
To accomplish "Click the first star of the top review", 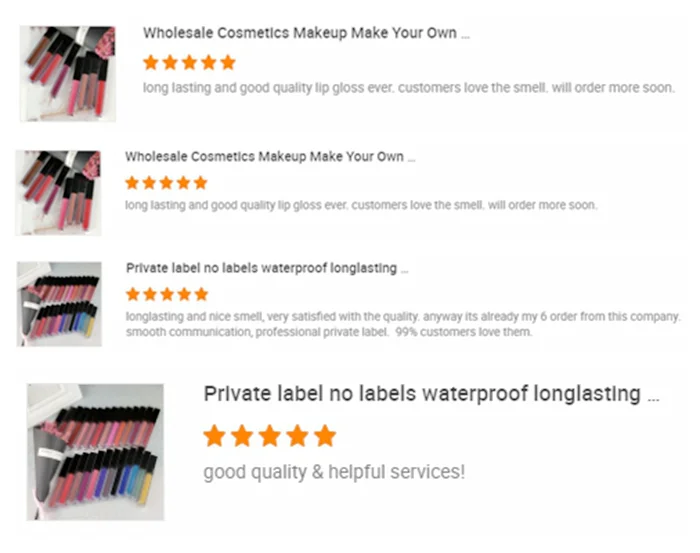I will (x=151, y=62).
